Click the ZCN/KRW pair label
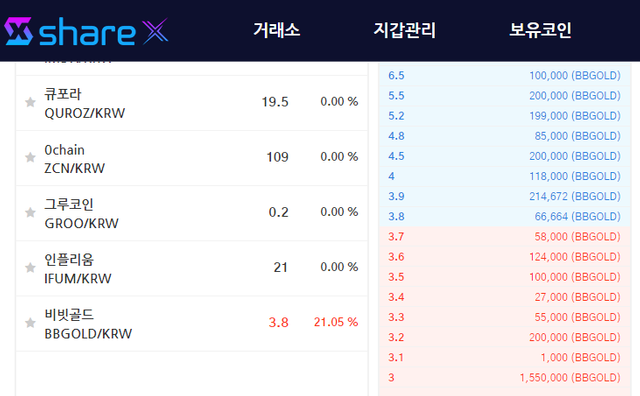640x396 pixels. (x=74, y=168)
